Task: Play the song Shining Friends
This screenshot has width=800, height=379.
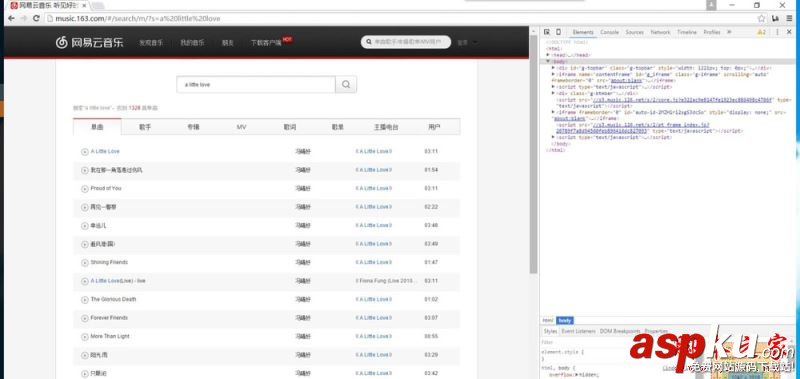Action: [x=85, y=263]
